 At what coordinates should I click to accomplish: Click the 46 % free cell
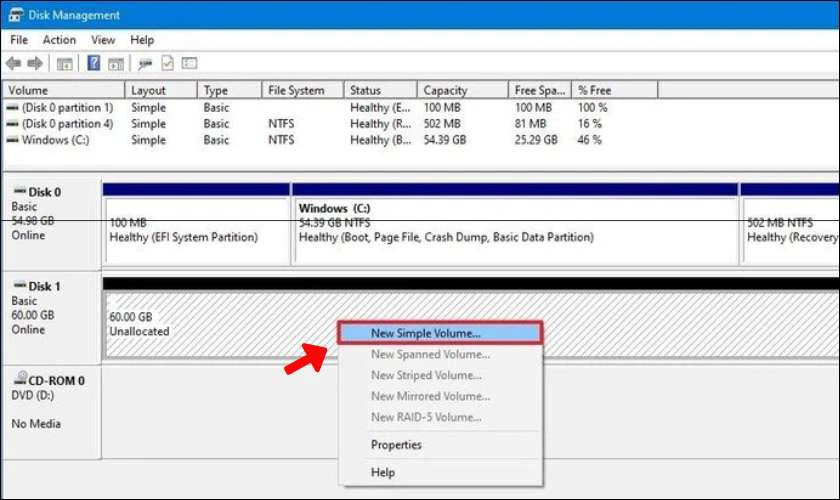(589, 140)
